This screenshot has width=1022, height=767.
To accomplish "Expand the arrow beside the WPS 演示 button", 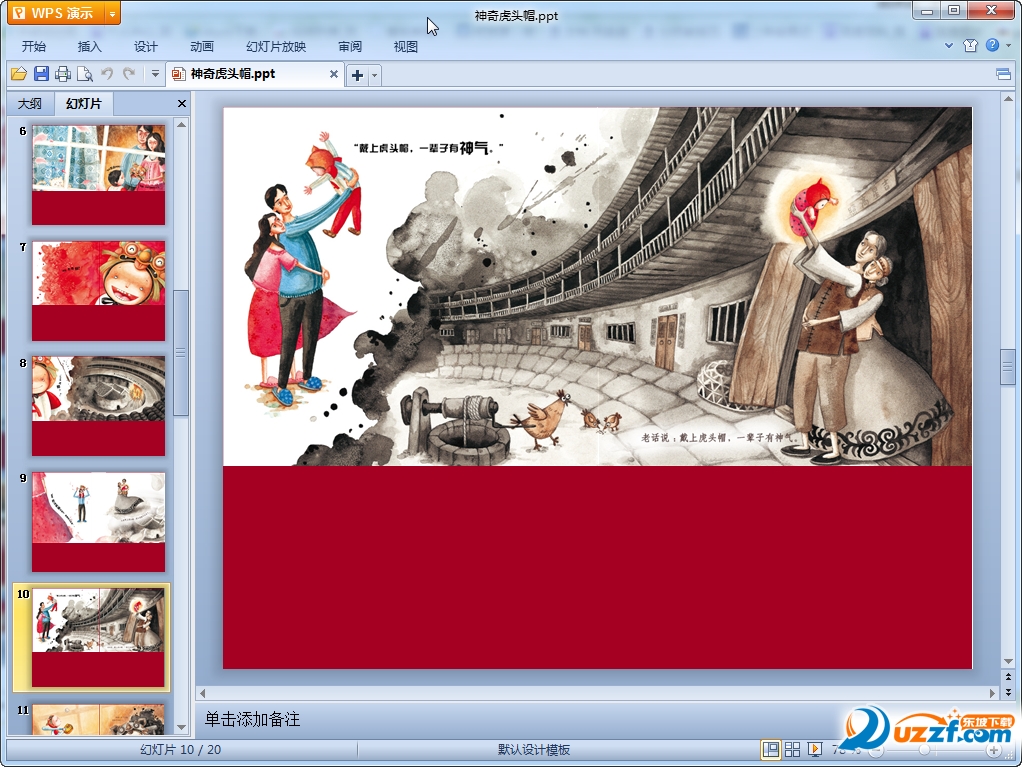I will tap(113, 13).
